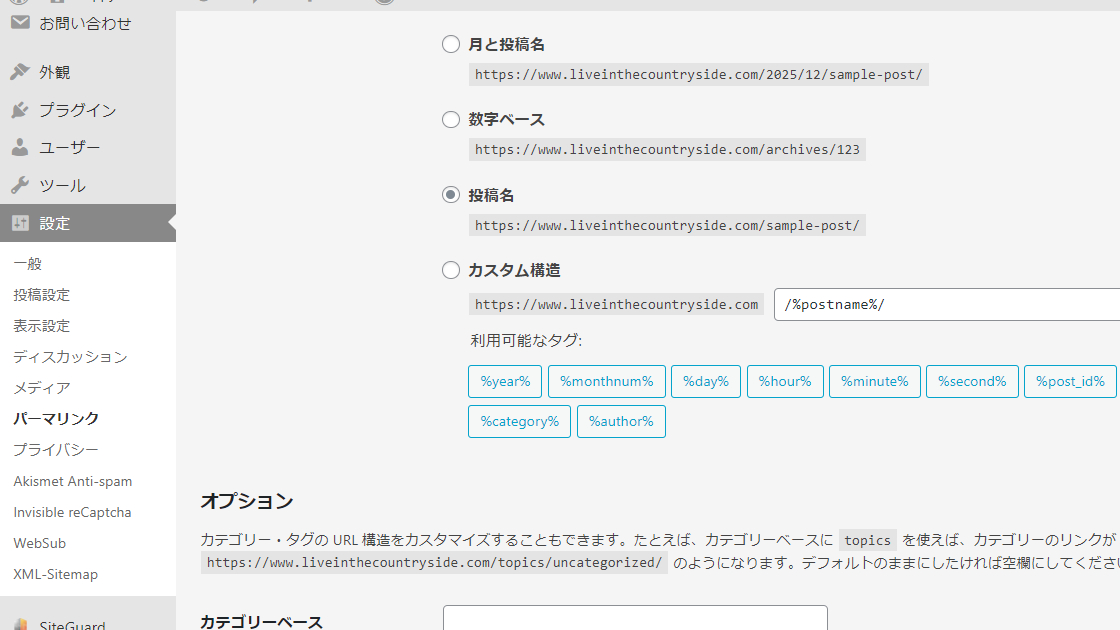The height and width of the screenshot is (630, 1120).
Task: Click the SiteGuard icon in sidebar
Action: click(x=20, y=625)
